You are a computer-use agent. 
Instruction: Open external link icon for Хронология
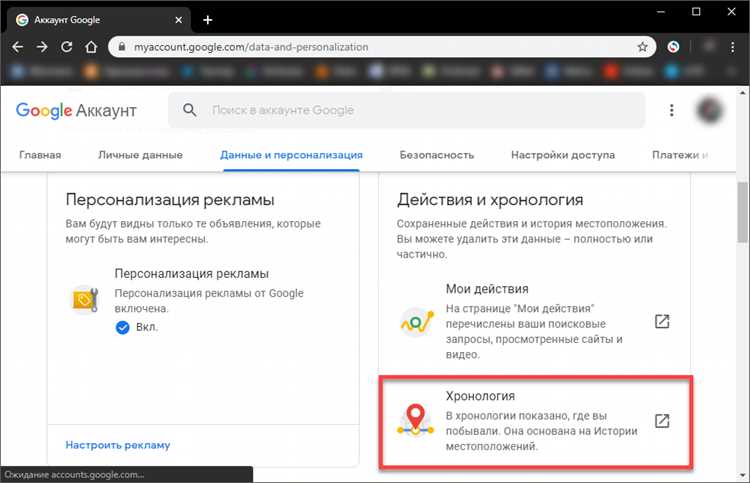click(x=662, y=421)
